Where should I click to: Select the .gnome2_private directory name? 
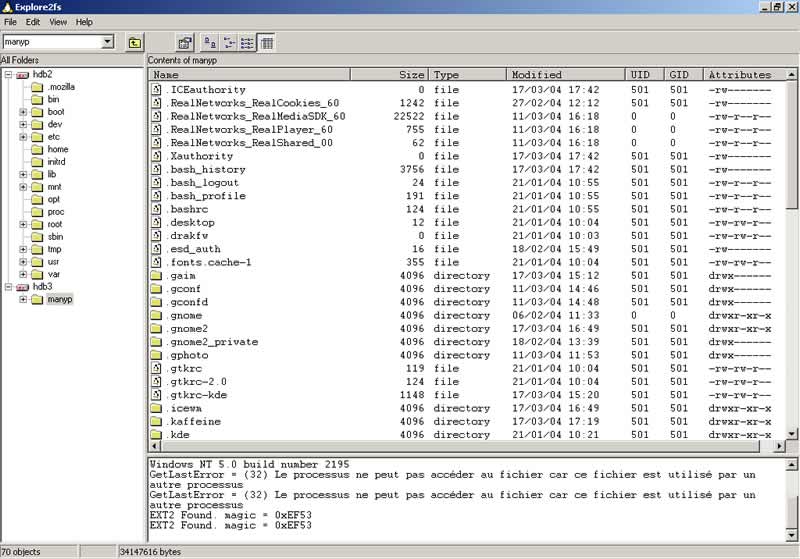point(212,342)
